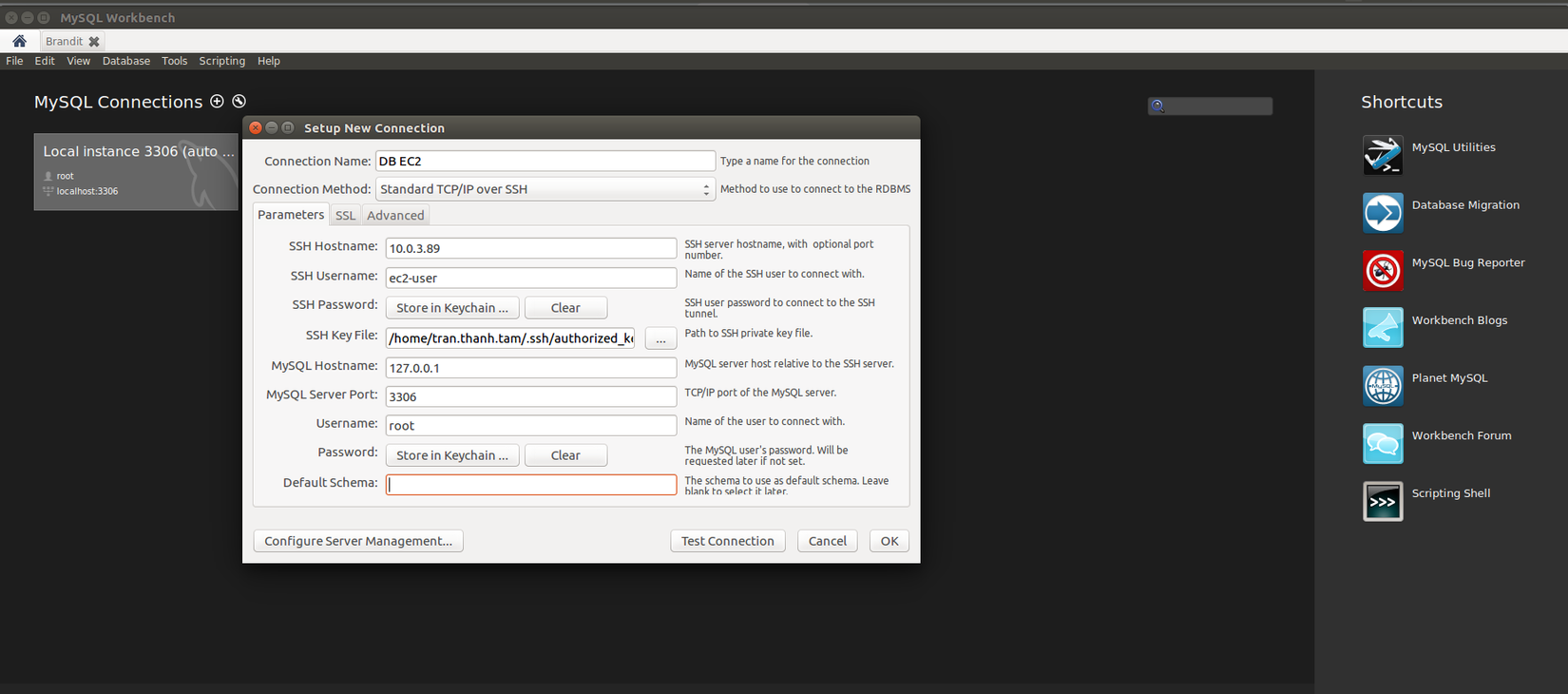Focus the Connection Name field

click(545, 162)
